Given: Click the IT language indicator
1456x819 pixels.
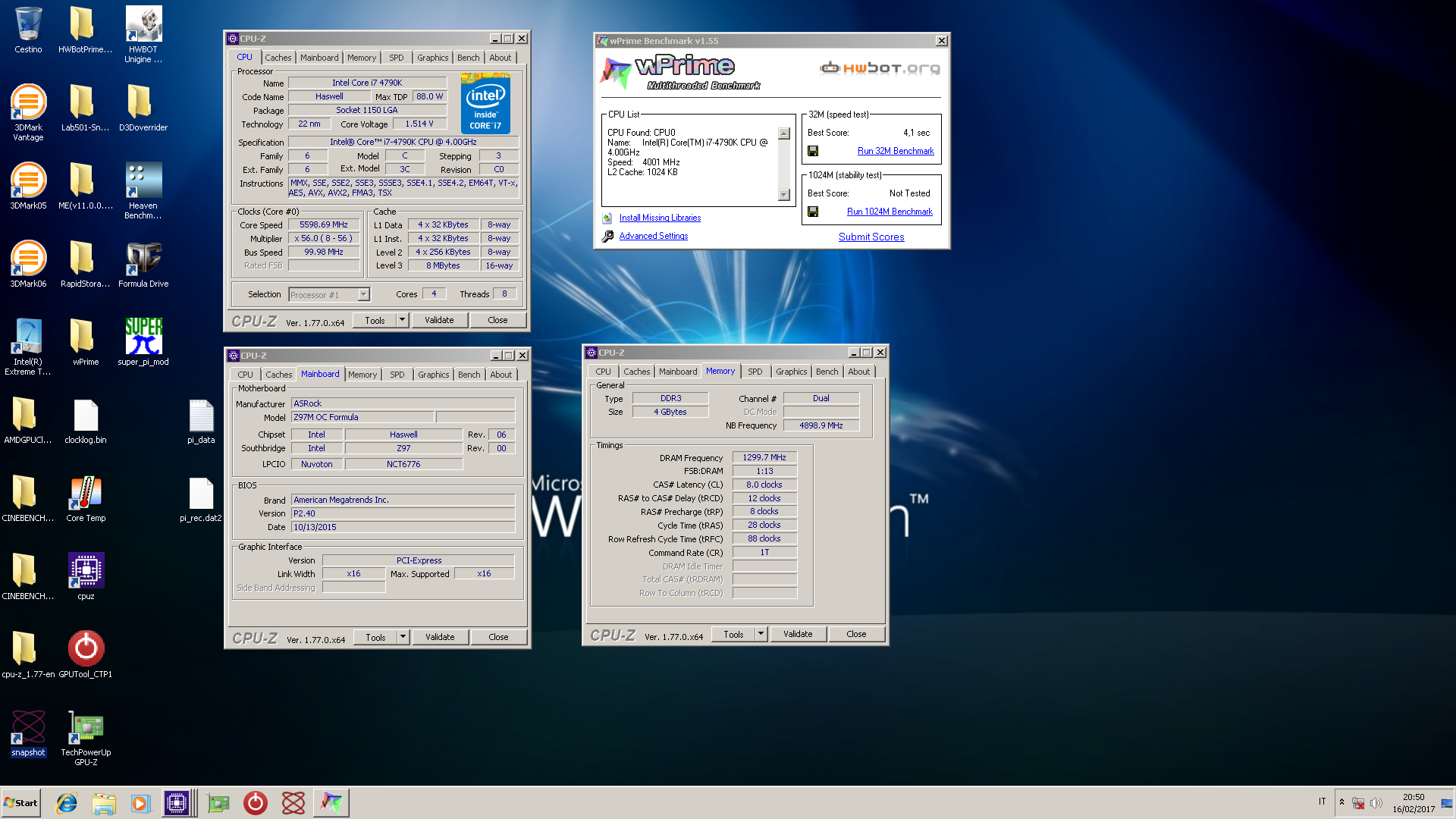Looking at the screenshot, I should click(x=1322, y=802).
